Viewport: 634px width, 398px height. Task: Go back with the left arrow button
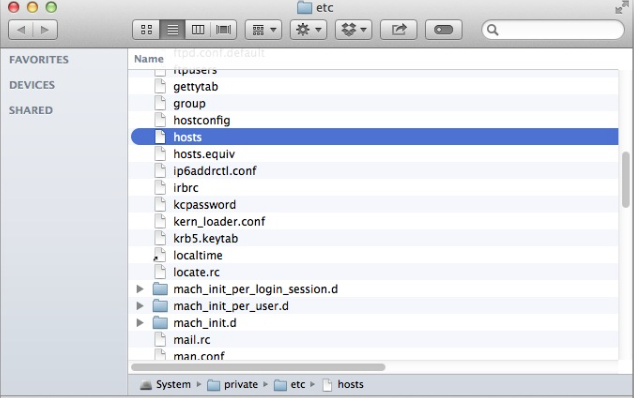point(21,30)
